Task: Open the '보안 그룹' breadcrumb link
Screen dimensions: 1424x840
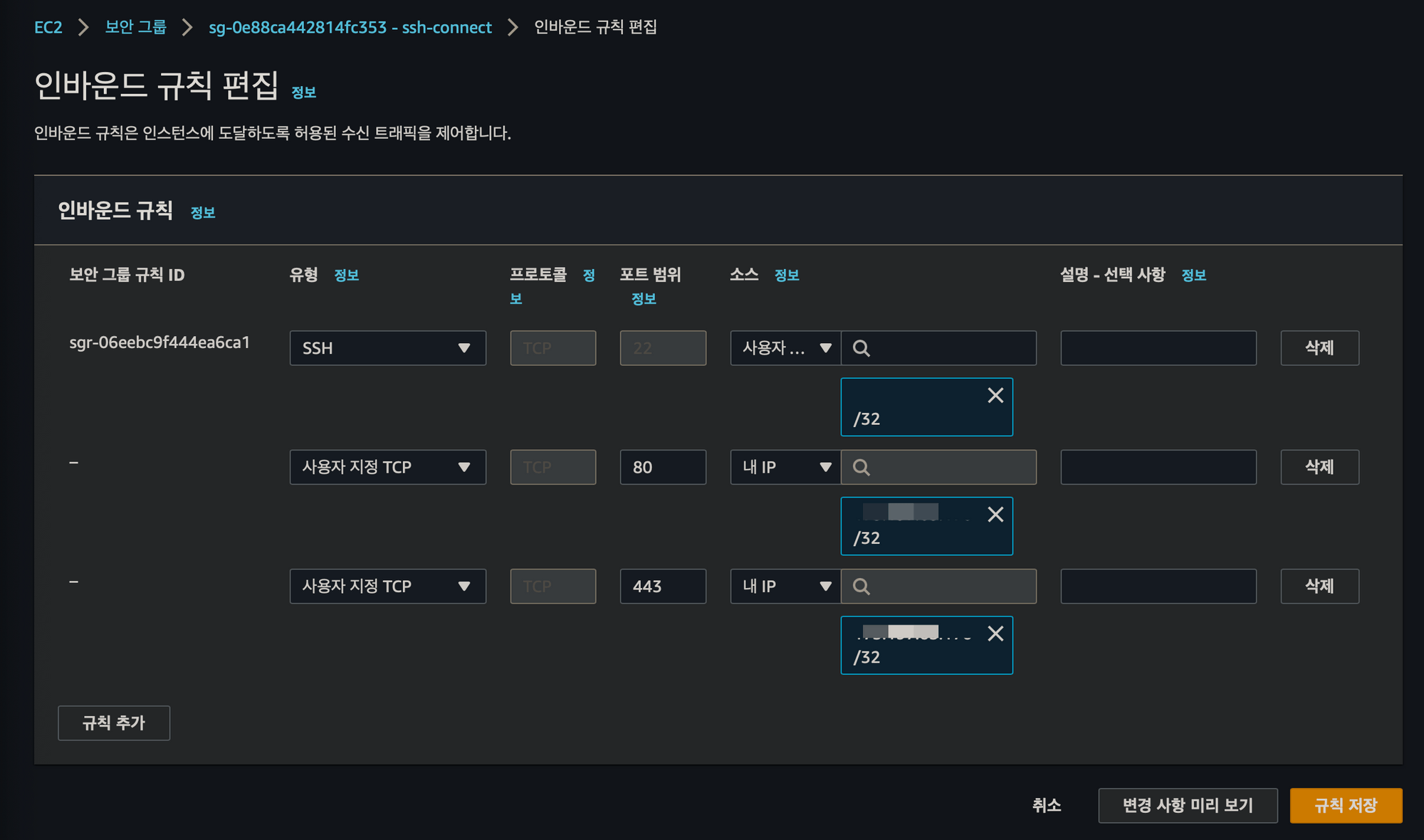Action: 136,27
